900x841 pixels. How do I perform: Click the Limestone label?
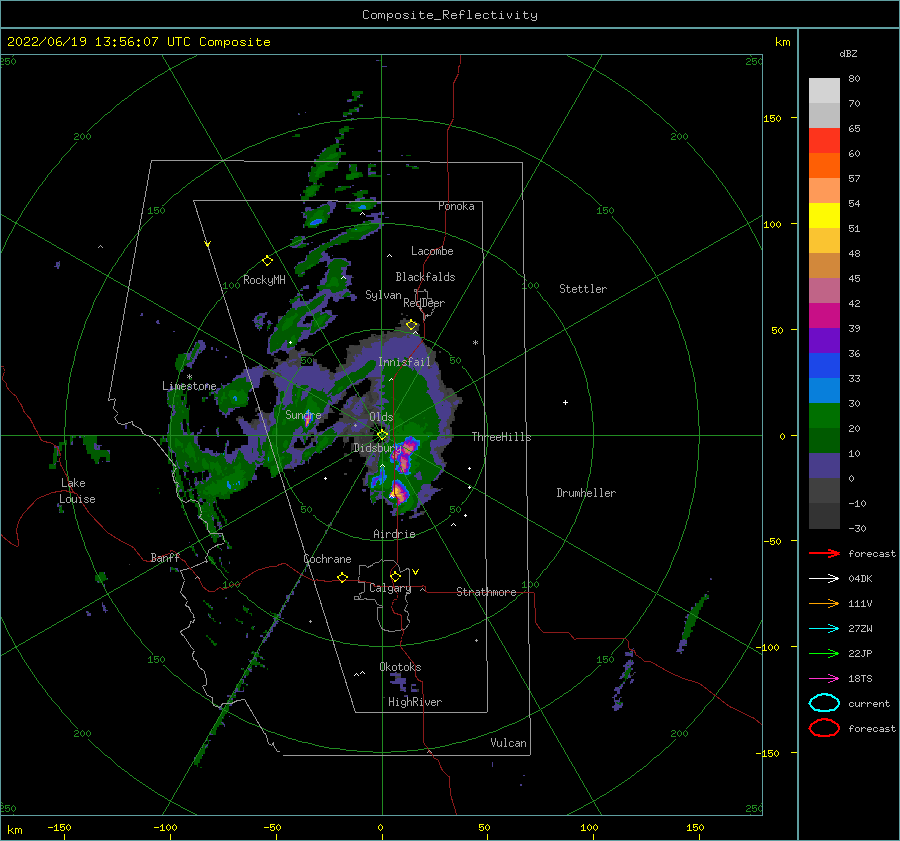click(189, 386)
